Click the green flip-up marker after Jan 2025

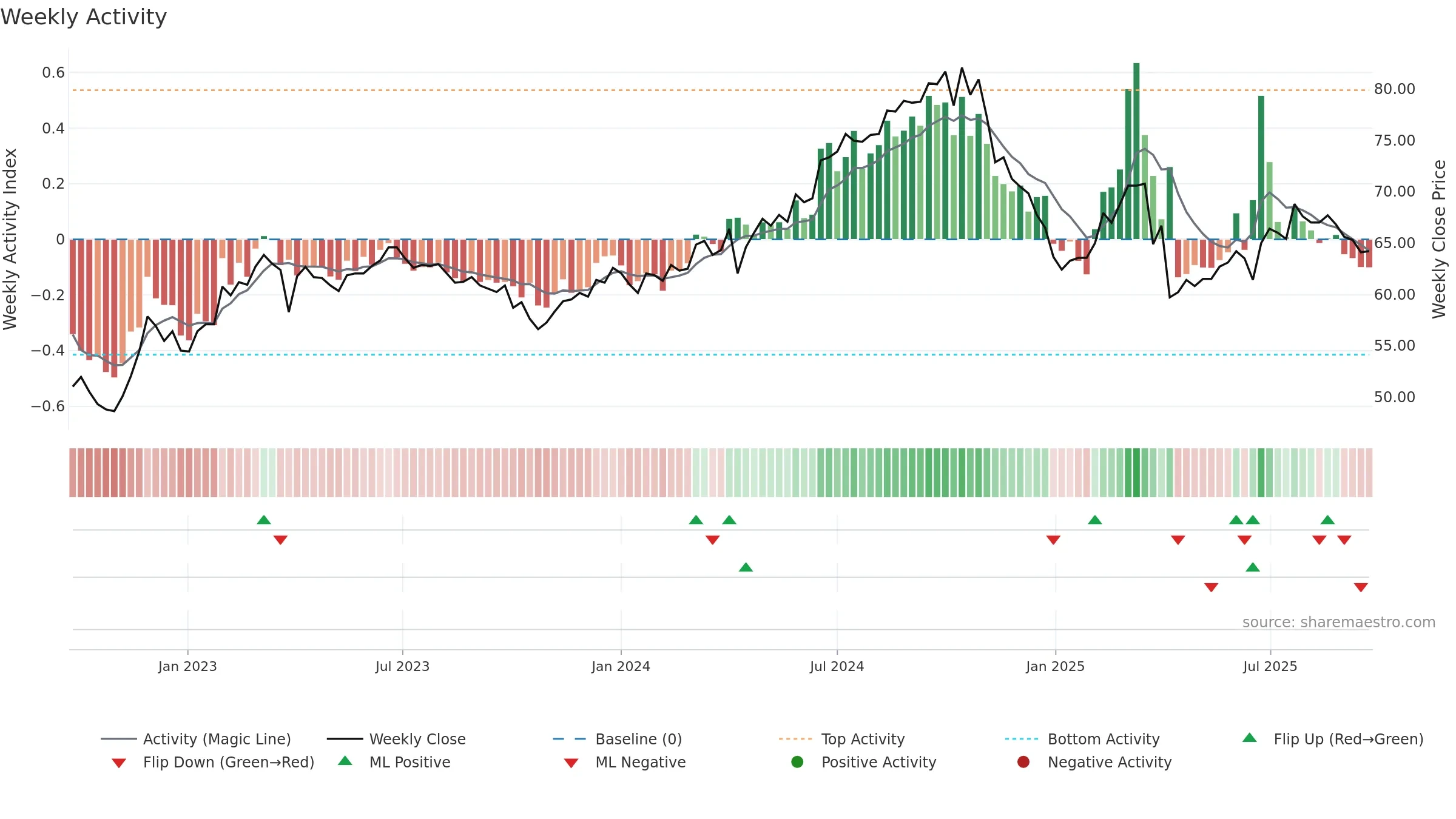[1095, 520]
